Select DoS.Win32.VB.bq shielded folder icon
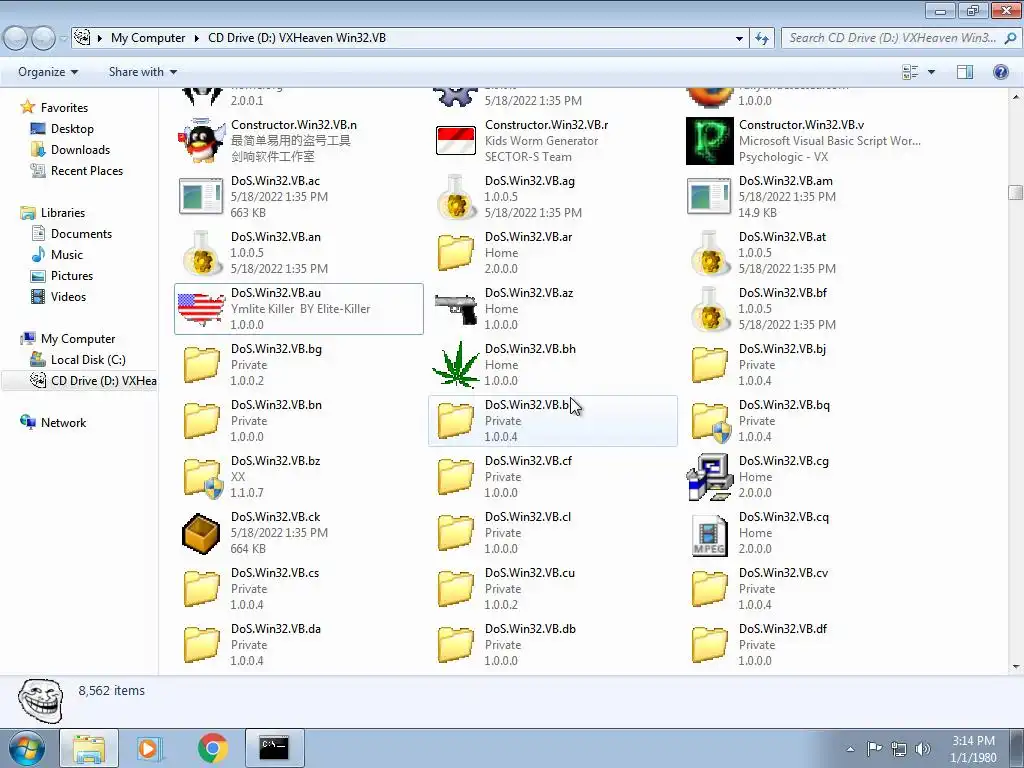The width and height of the screenshot is (1024, 768). click(711, 421)
